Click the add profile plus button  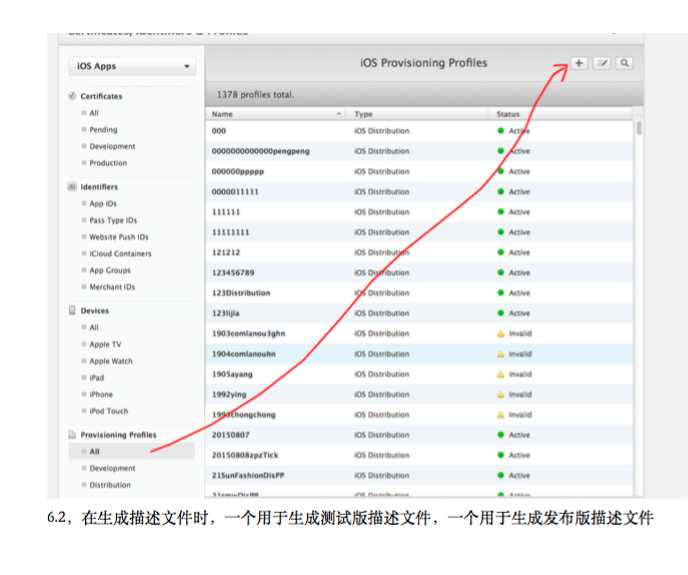tap(579, 63)
